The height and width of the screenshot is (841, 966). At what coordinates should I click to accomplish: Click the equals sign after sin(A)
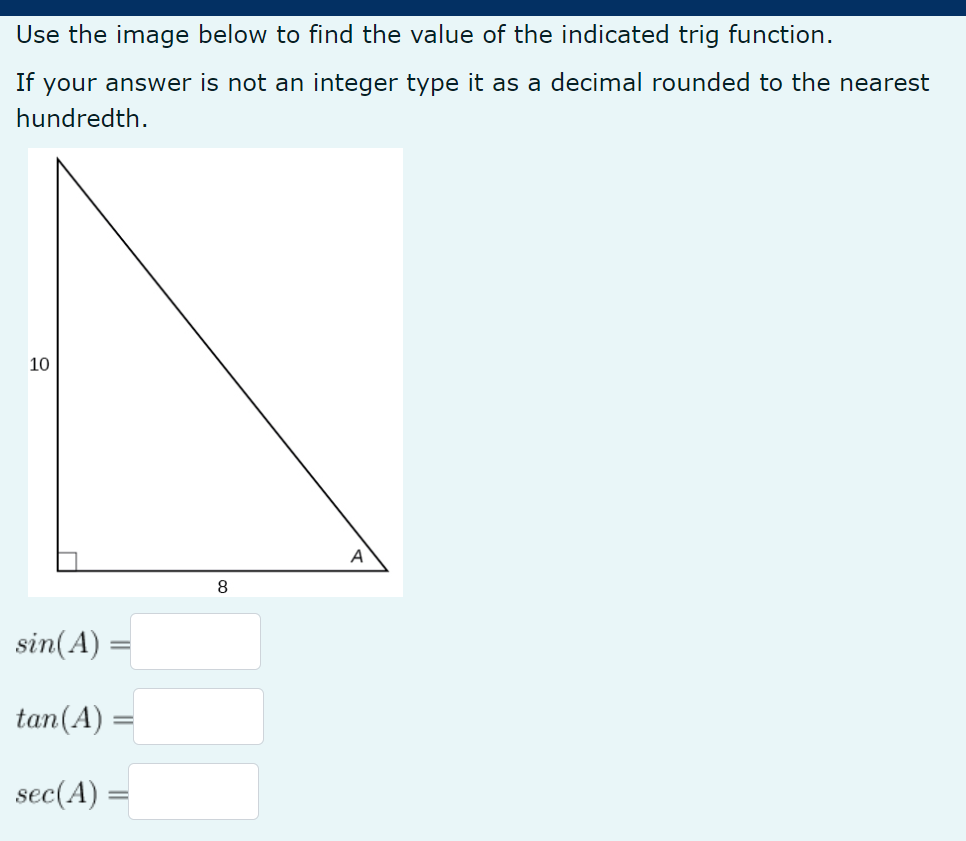click(x=120, y=641)
